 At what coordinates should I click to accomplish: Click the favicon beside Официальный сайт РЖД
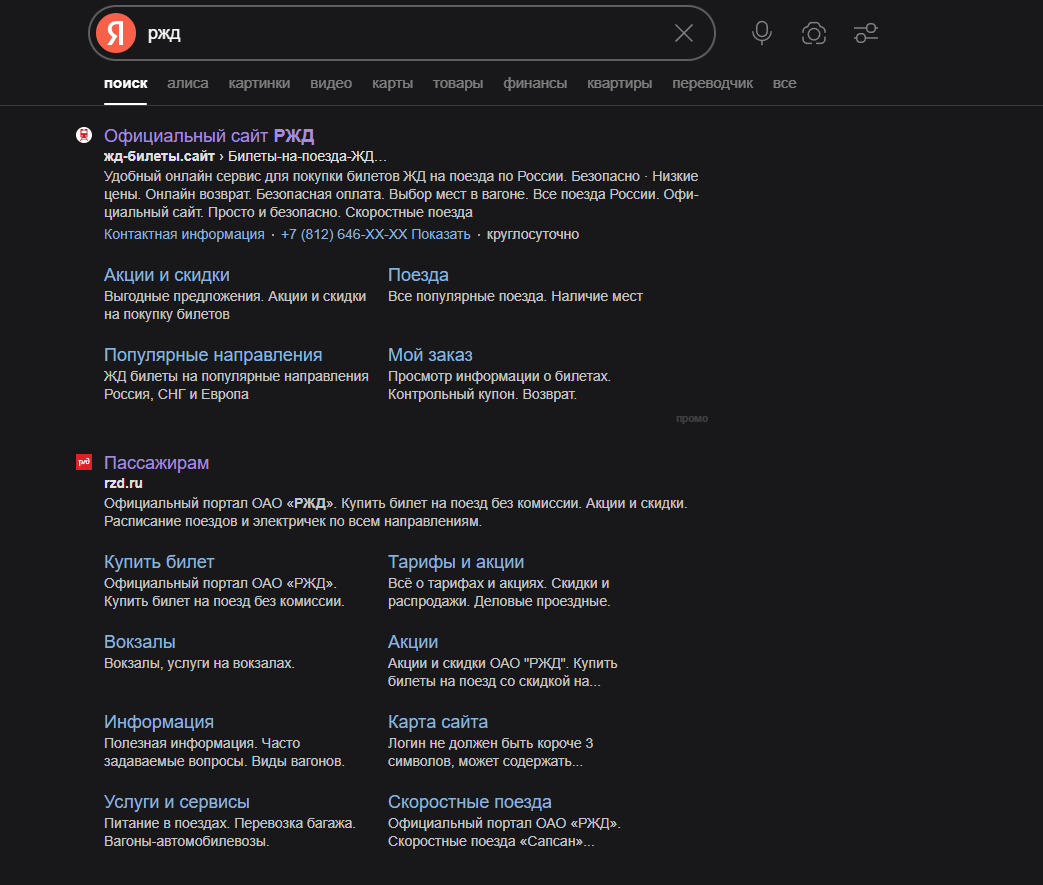(x=84, y=135)
